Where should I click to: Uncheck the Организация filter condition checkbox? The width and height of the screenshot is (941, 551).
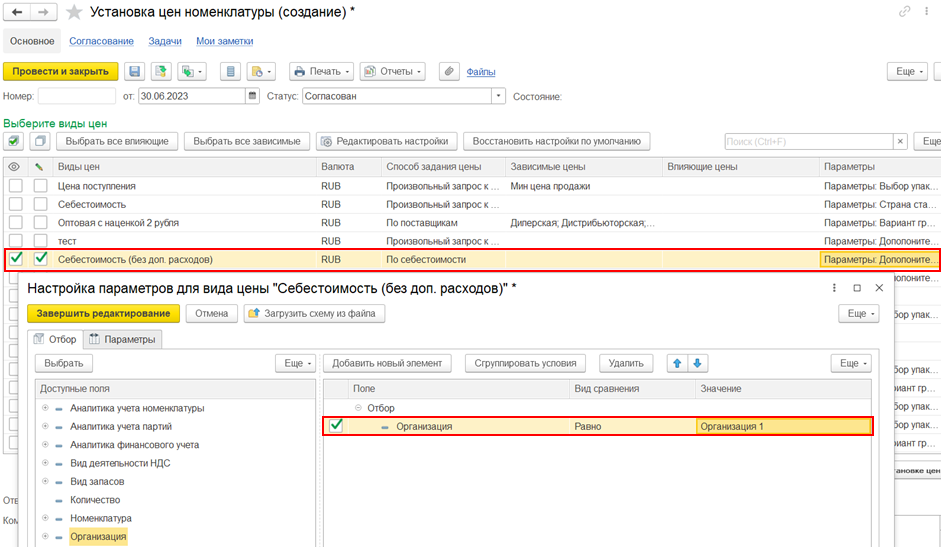pos(337,426)
